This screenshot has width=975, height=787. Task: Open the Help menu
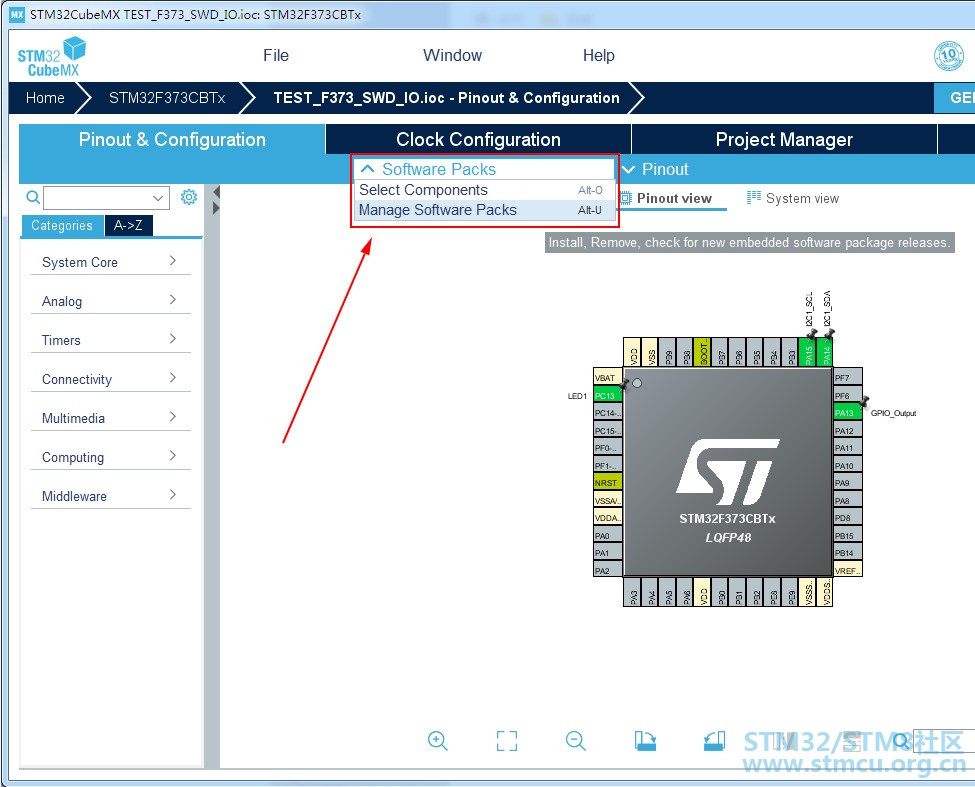[598, 55]
